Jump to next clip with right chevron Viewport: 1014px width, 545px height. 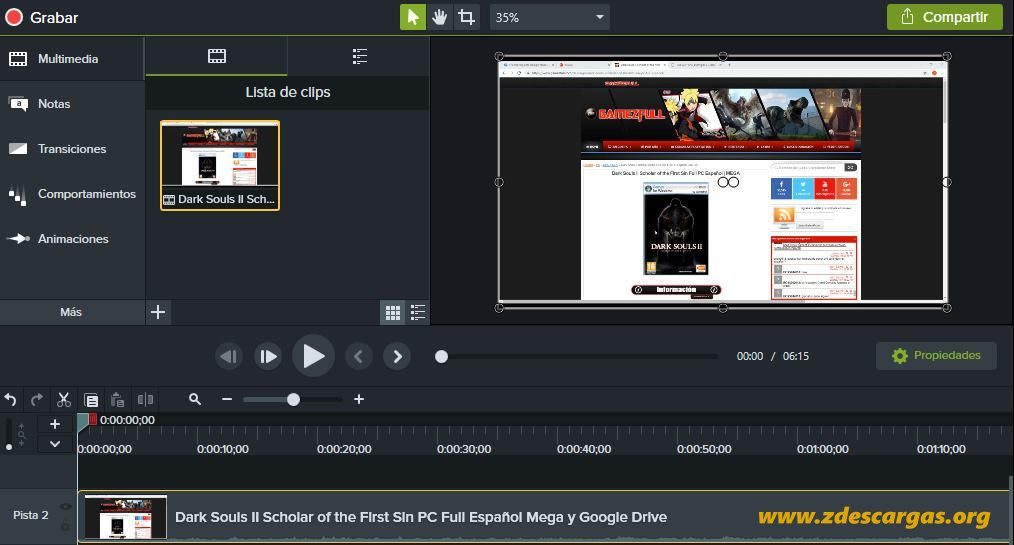click(x=397, y=356)
